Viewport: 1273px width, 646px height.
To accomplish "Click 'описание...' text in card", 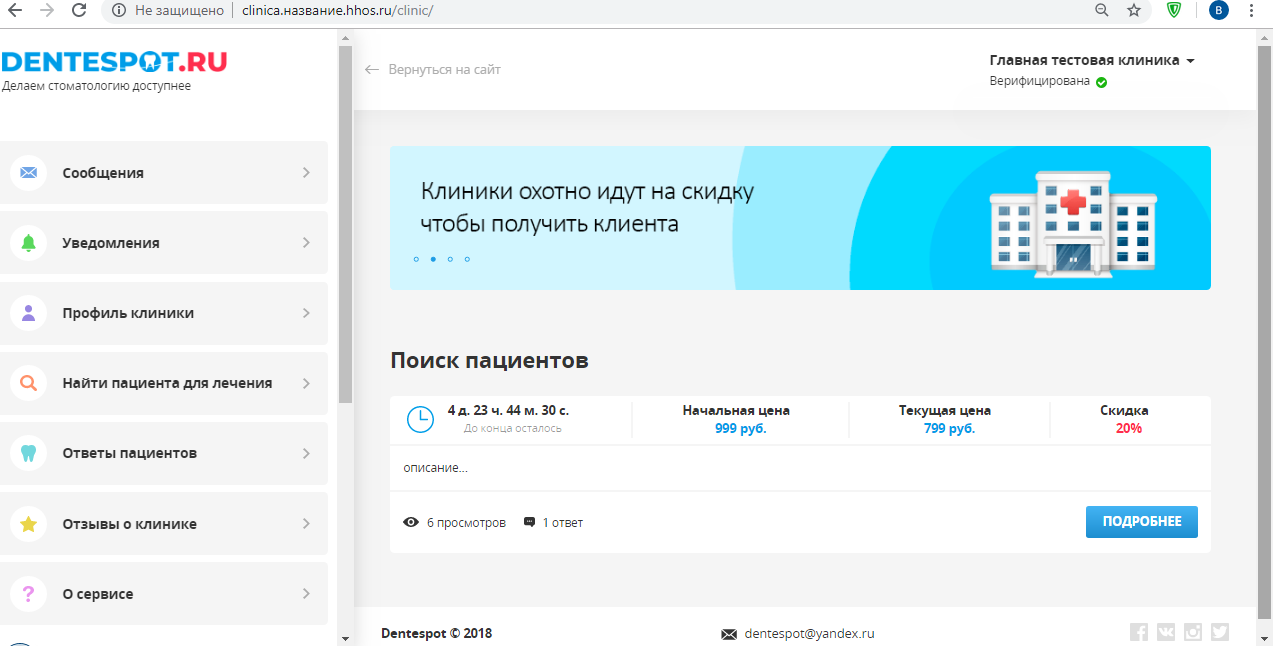I will (436, 468).
